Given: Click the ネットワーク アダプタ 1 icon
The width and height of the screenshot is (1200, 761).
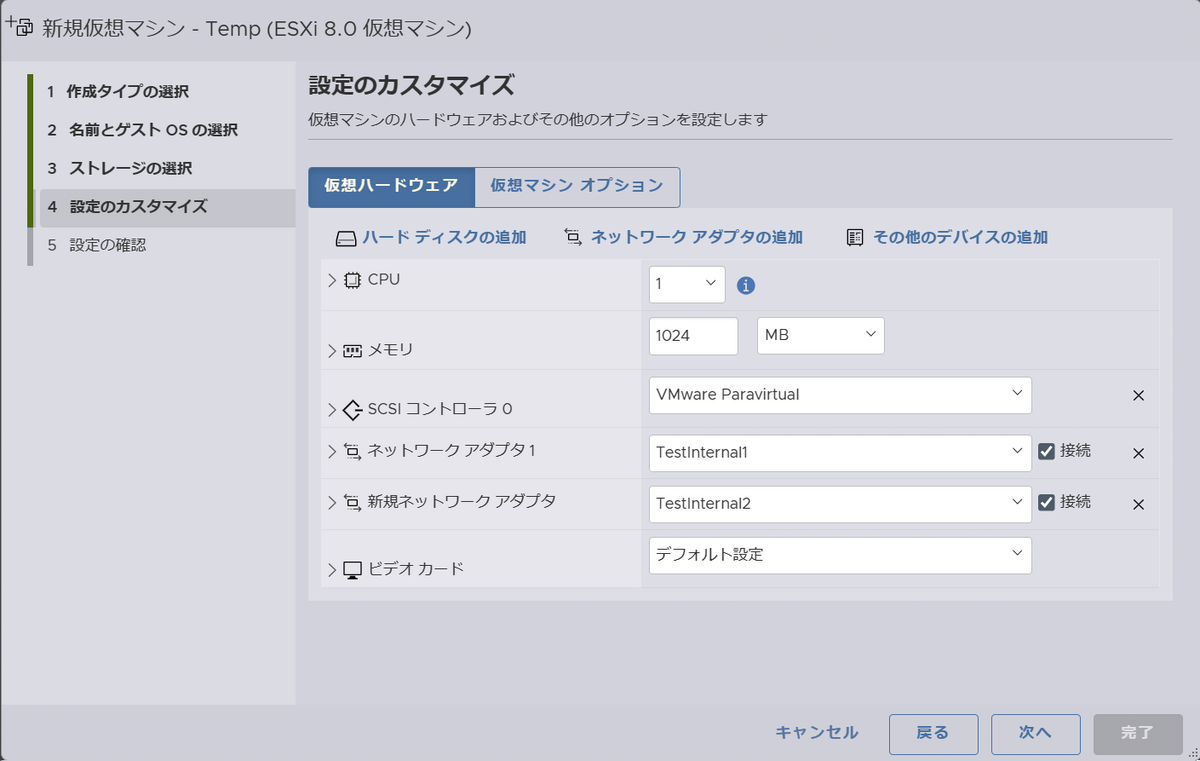Looking at the screenshot, I should click(x=353, y=452).
